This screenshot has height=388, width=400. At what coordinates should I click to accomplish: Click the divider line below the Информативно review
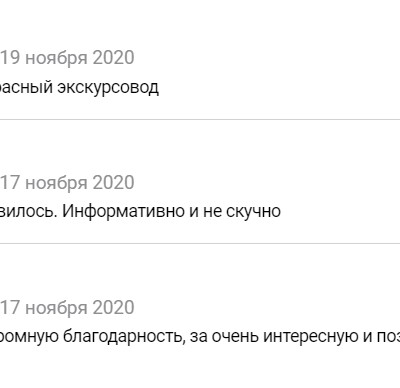point(200,244)
